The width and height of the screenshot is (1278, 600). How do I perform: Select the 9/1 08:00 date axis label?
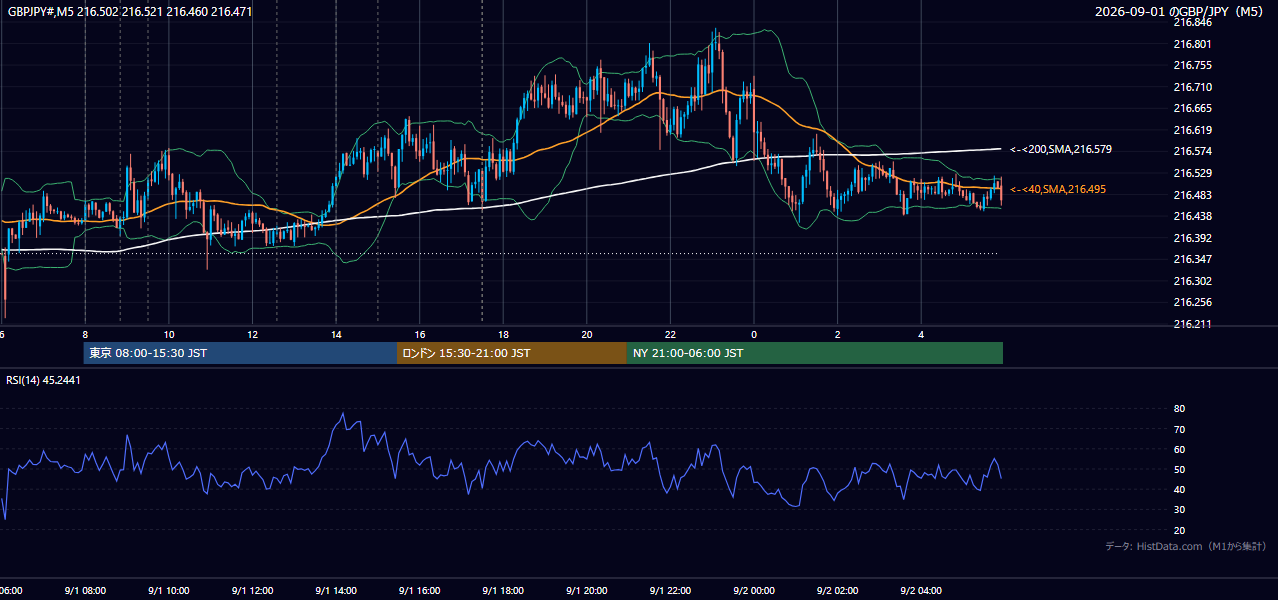(85, 591)
